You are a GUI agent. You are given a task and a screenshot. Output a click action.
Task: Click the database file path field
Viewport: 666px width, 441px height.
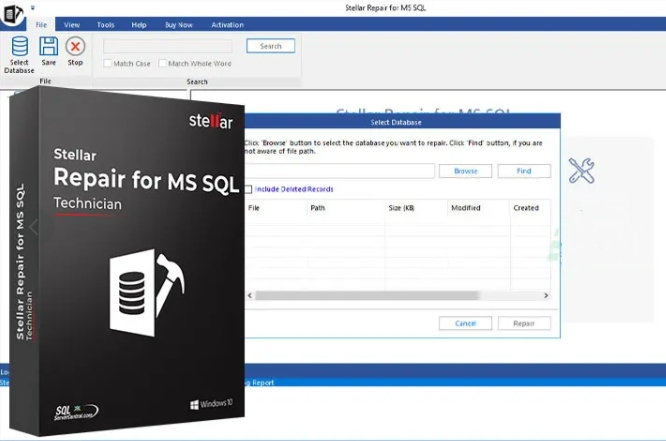tap(339, 171)
